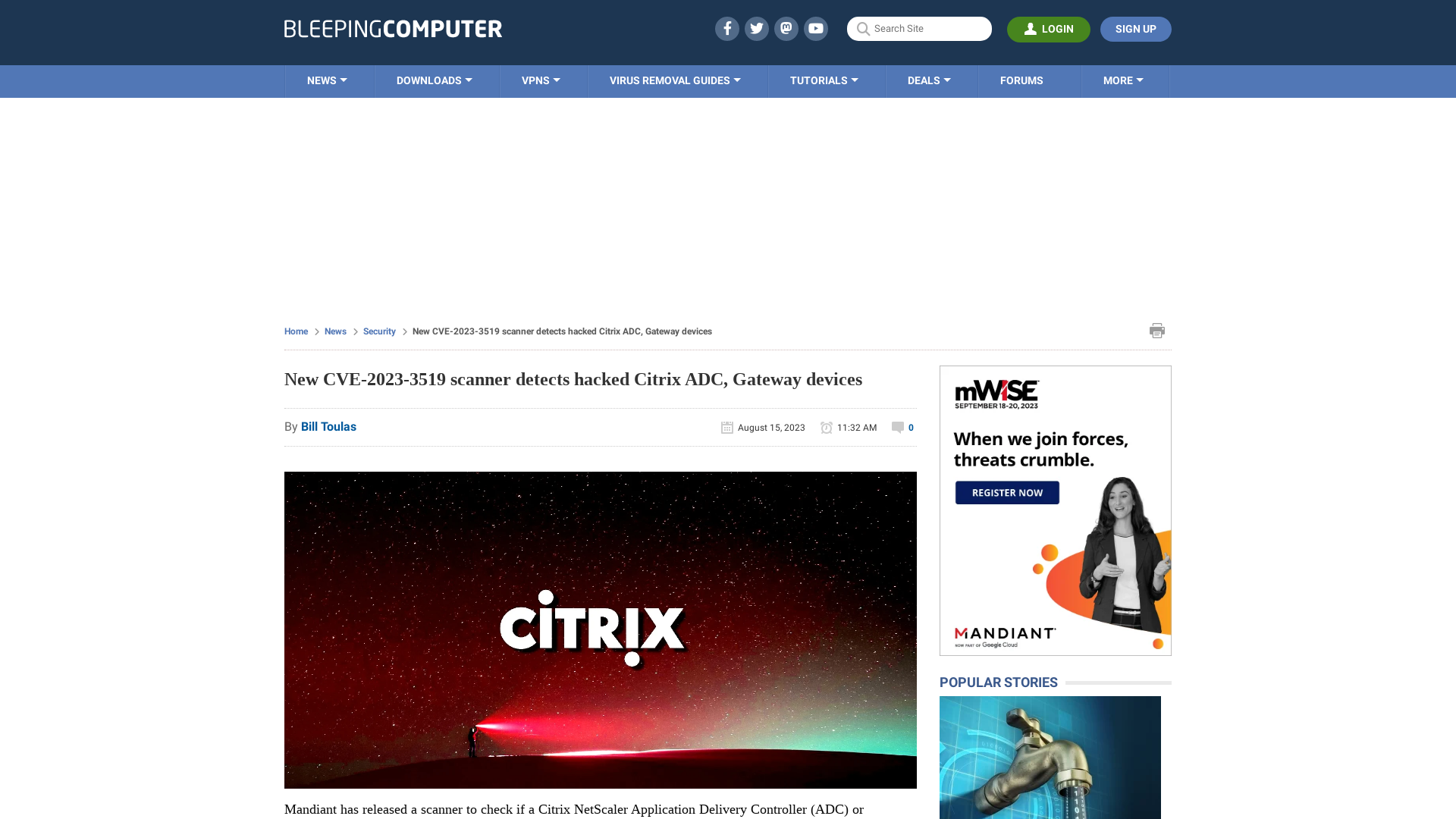Click the calendar date icon near August 15
Image resolution: width=1456 pixels, height=819 pixels.
(x=727, y=427)
